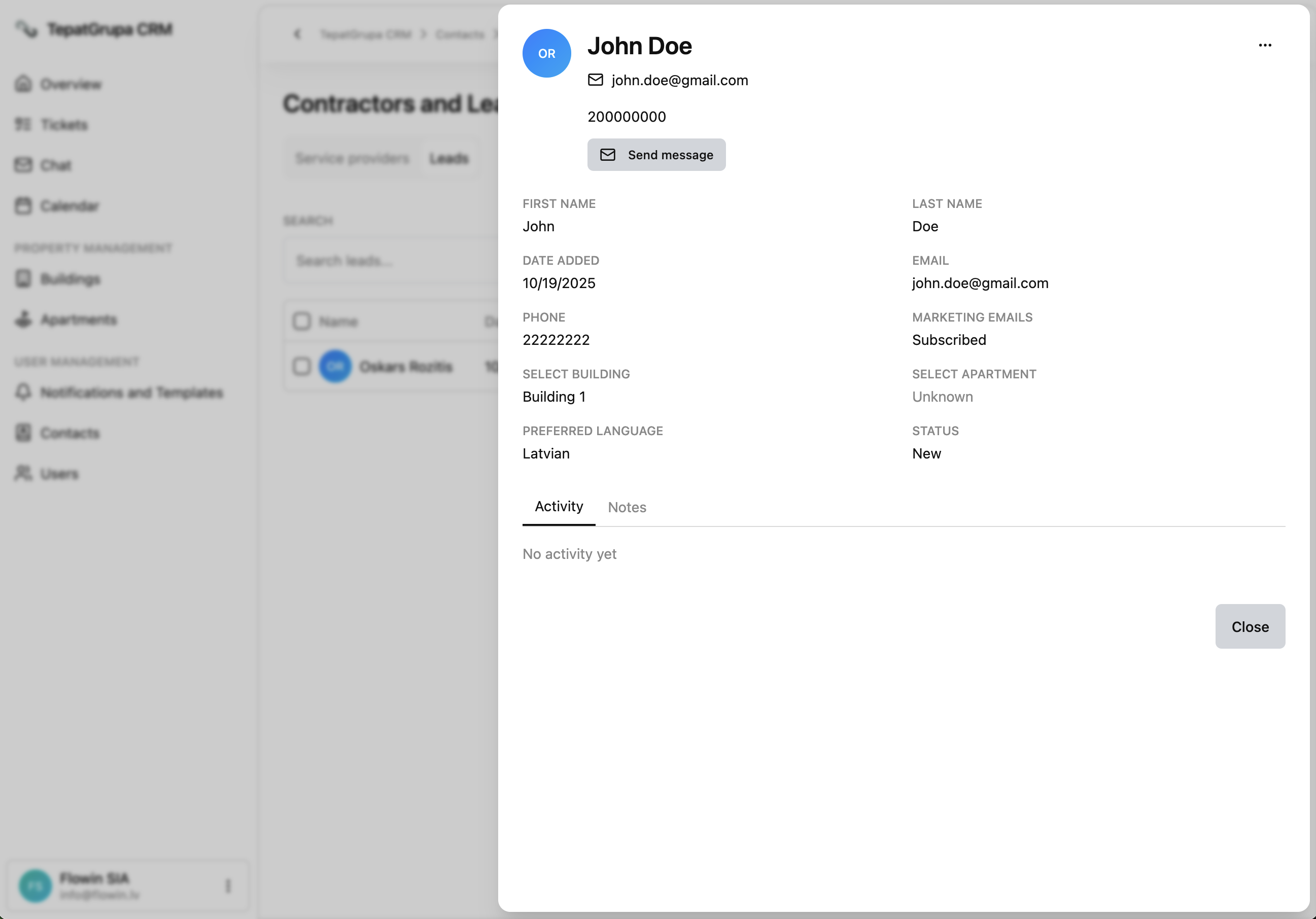Check the Oskars Rozitis row checkbox
This screenshot has width=1316, height=919.
302,366
